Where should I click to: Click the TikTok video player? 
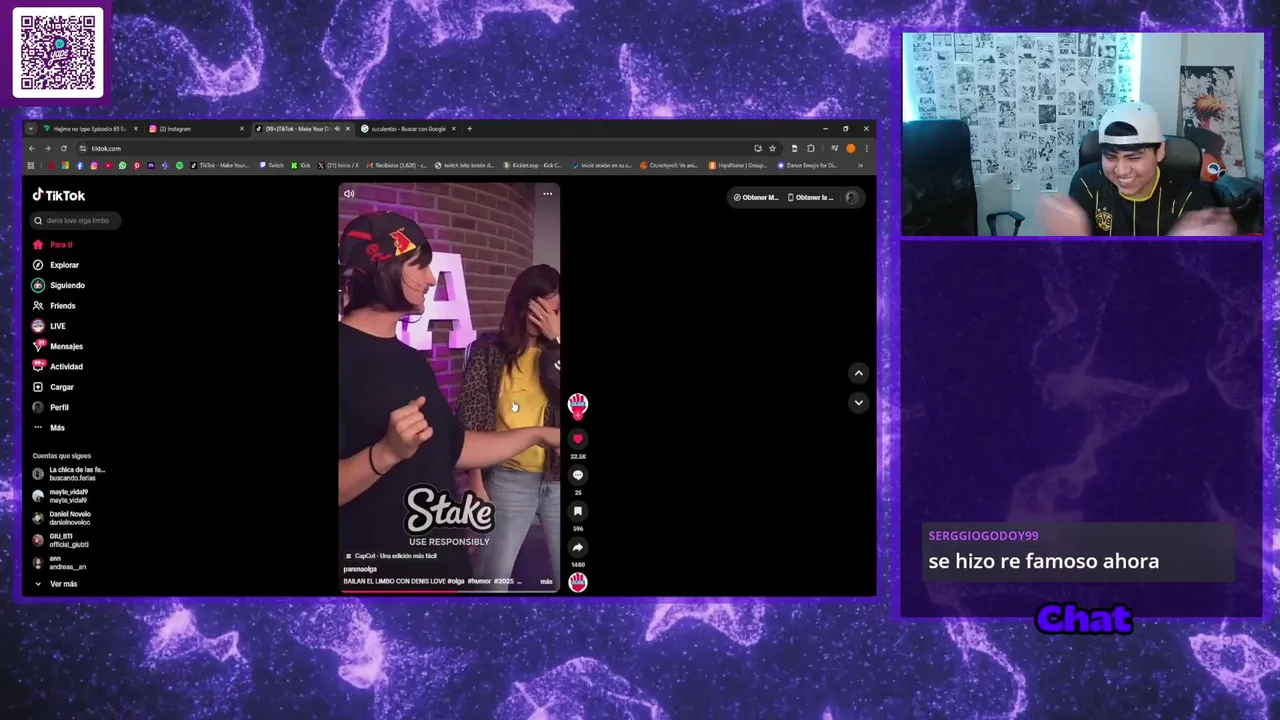(449, 388)
